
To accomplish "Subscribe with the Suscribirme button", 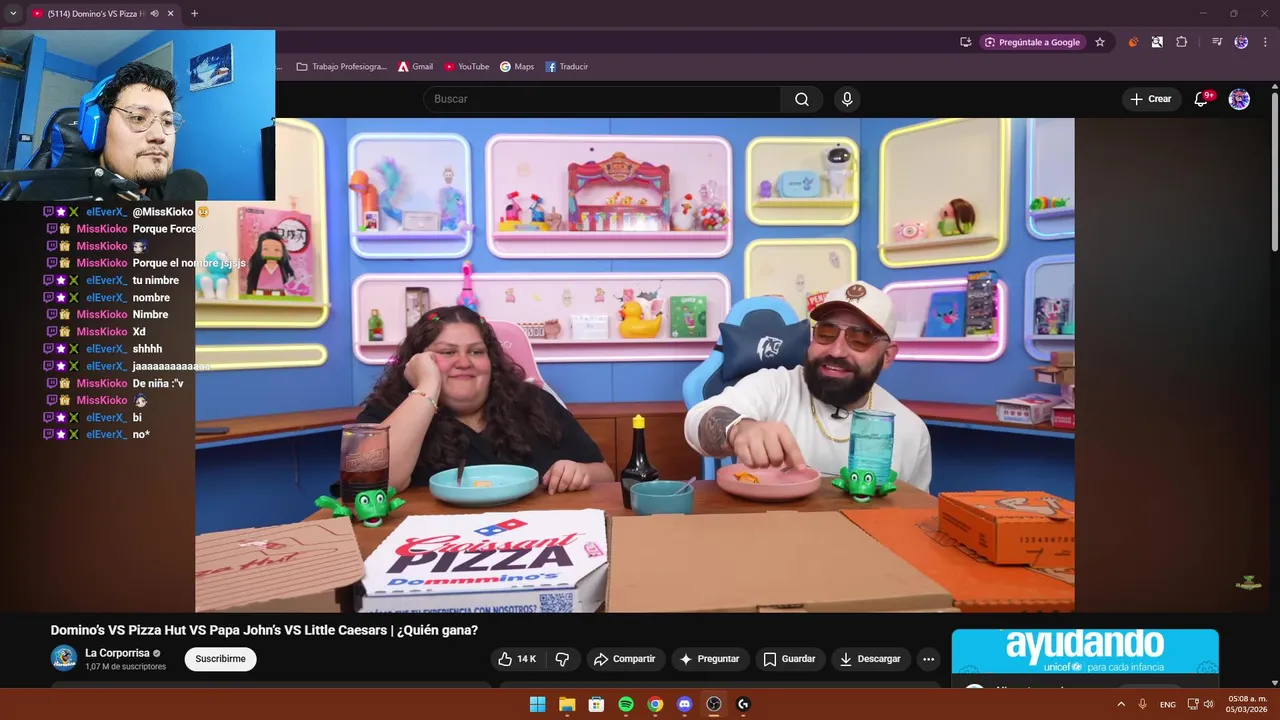I will tap(220, 659).
